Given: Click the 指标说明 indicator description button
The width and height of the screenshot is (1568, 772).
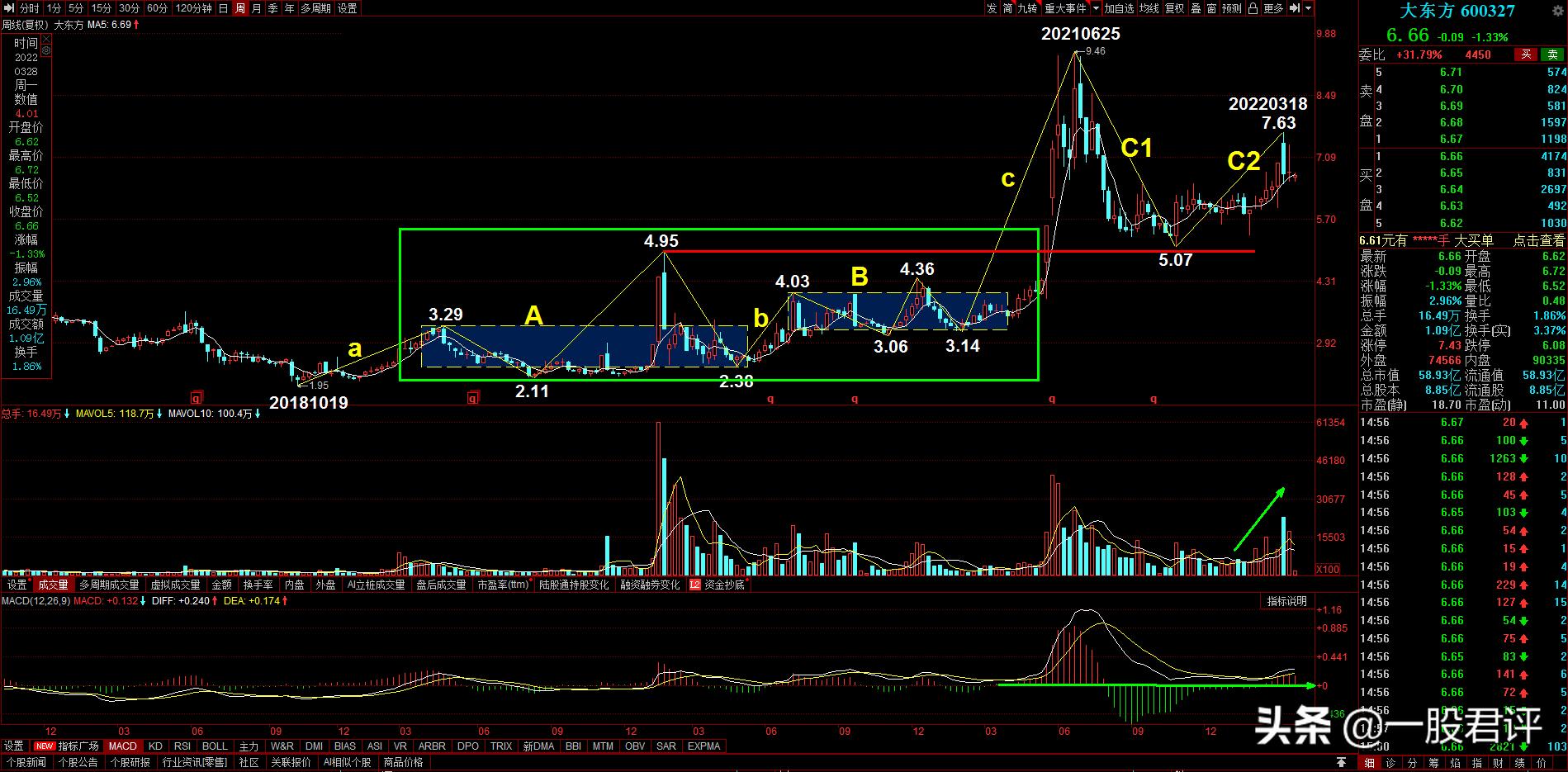Looking at the screenshot, I should (1286, 601).
